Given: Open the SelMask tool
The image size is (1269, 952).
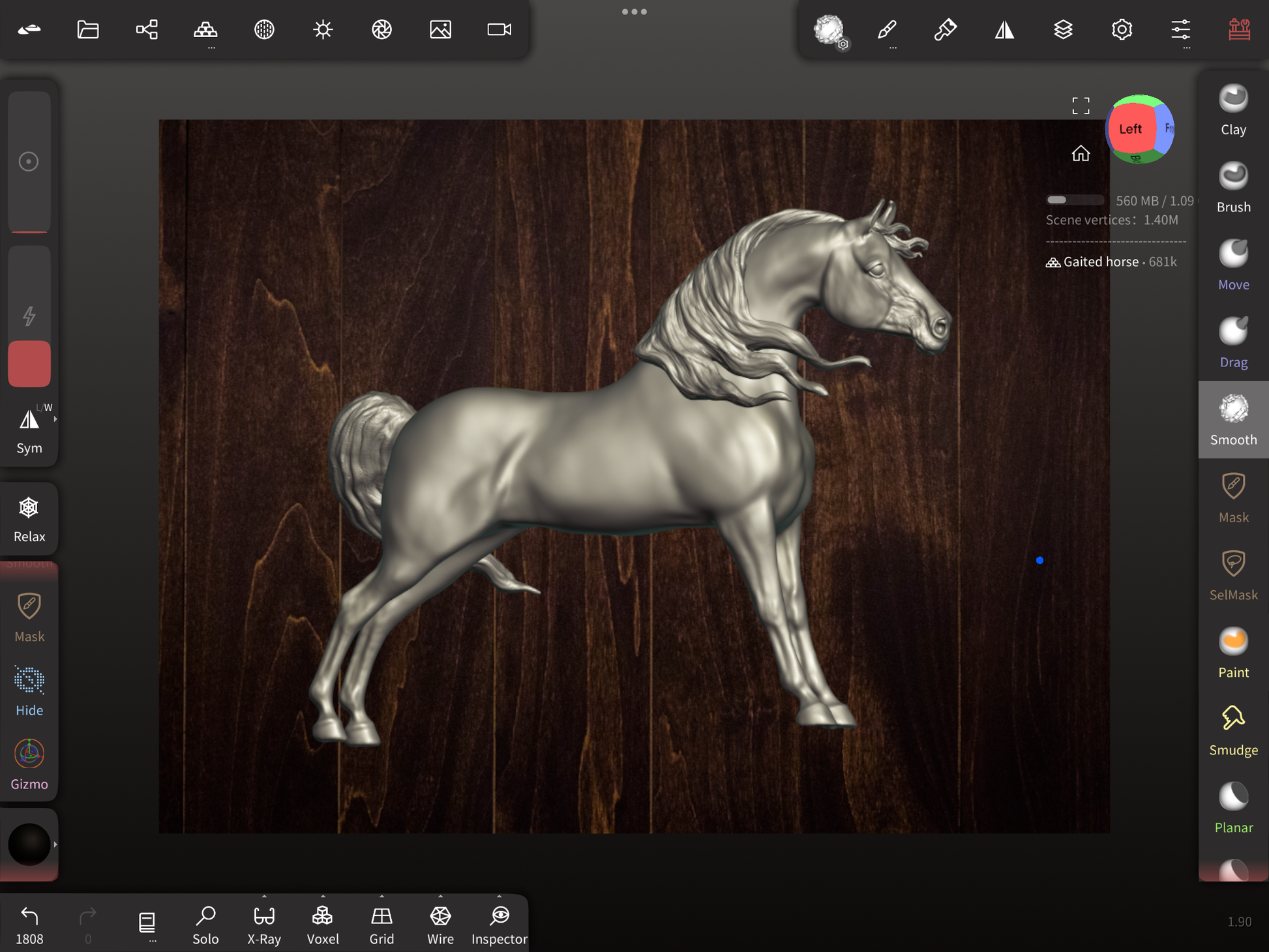Looking at the screenshot, I should tap(1232, 575).
